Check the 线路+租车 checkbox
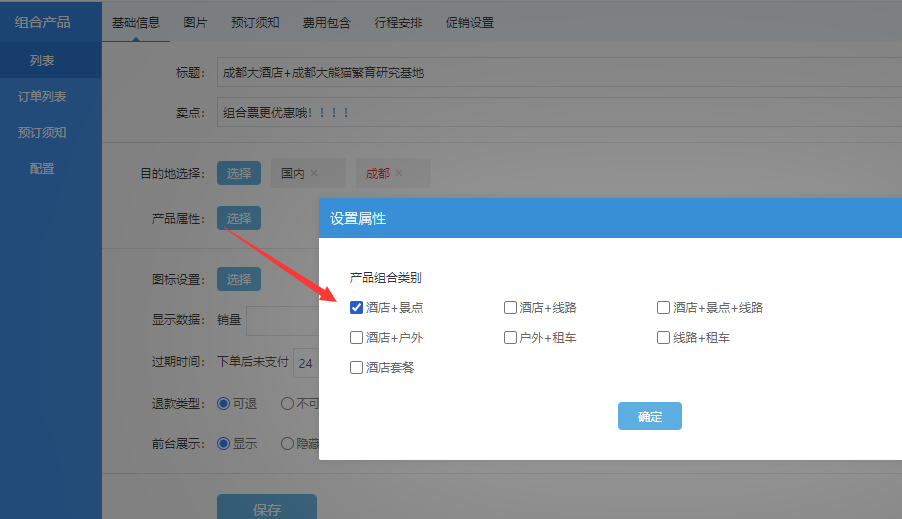902x519 pixels. [664, 338]
